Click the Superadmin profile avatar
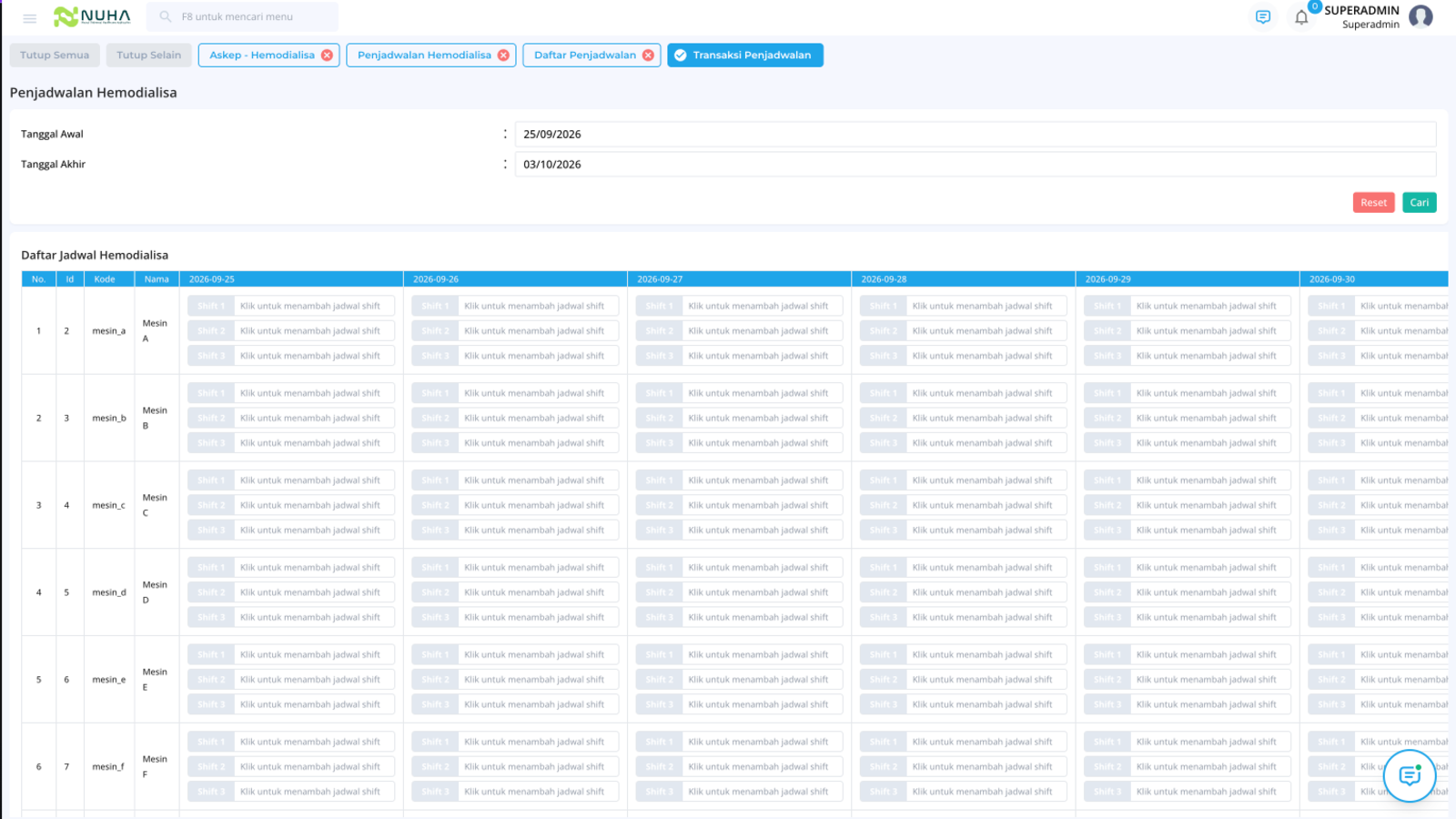 pos(1421,16)
